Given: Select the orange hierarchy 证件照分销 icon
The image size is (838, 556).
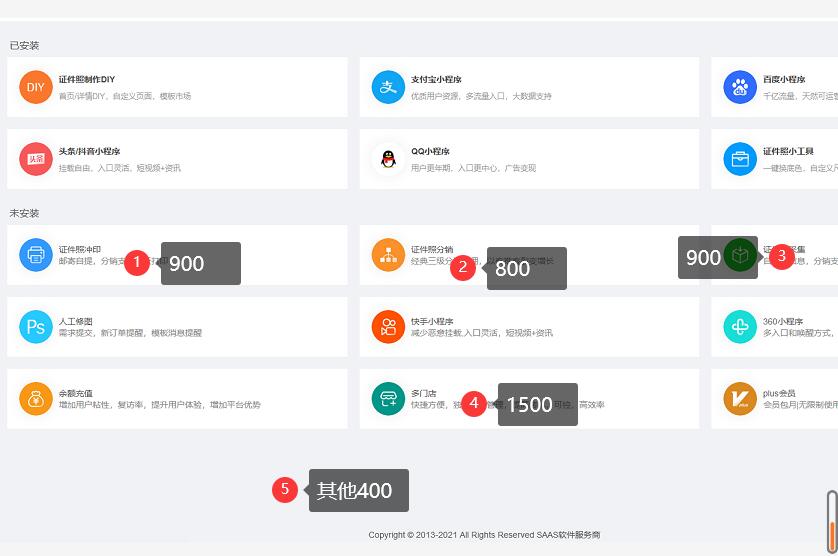Looking at the screenshot, I should tap(388, 255).
